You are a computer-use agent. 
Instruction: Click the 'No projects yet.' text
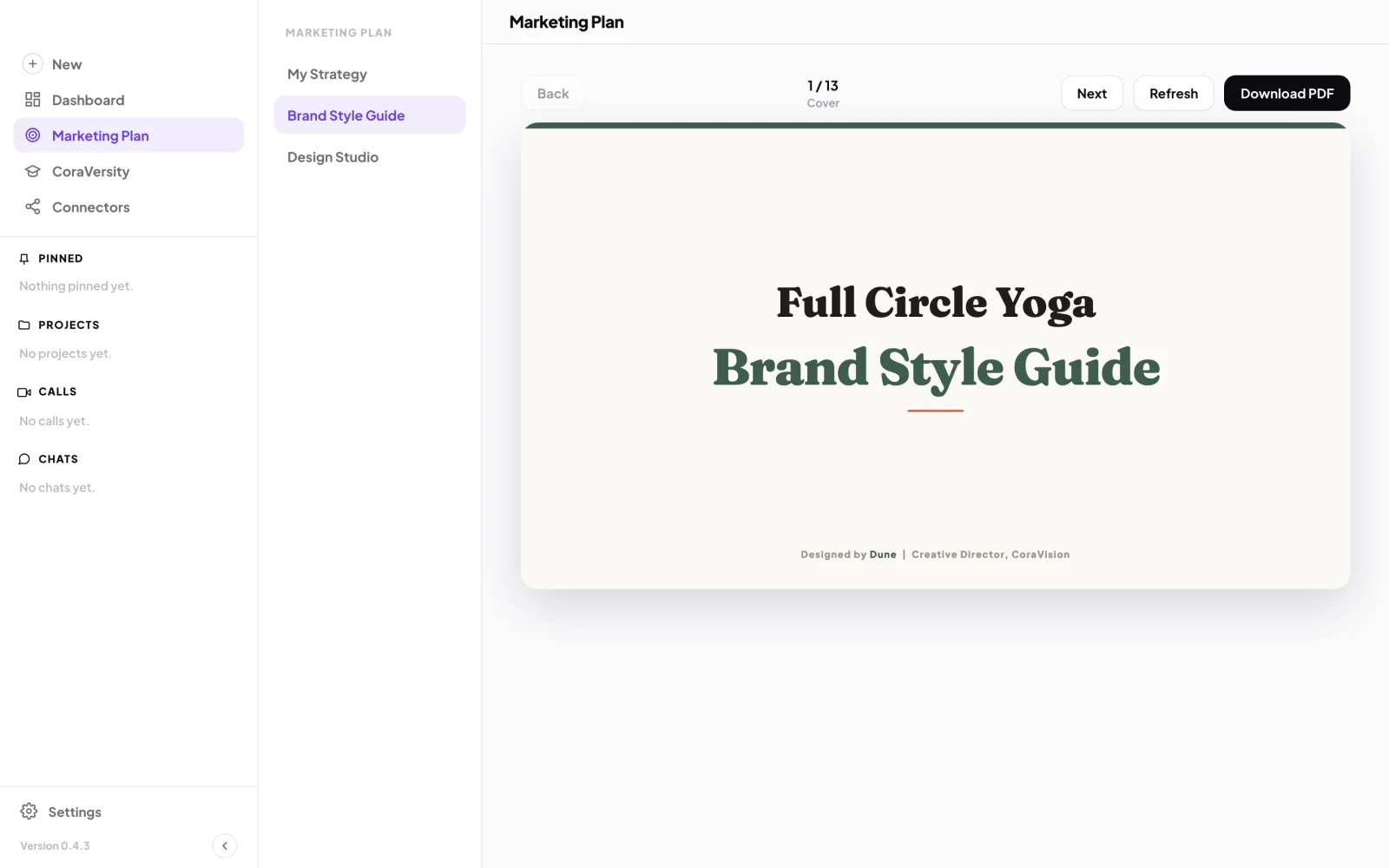[65, 353]
